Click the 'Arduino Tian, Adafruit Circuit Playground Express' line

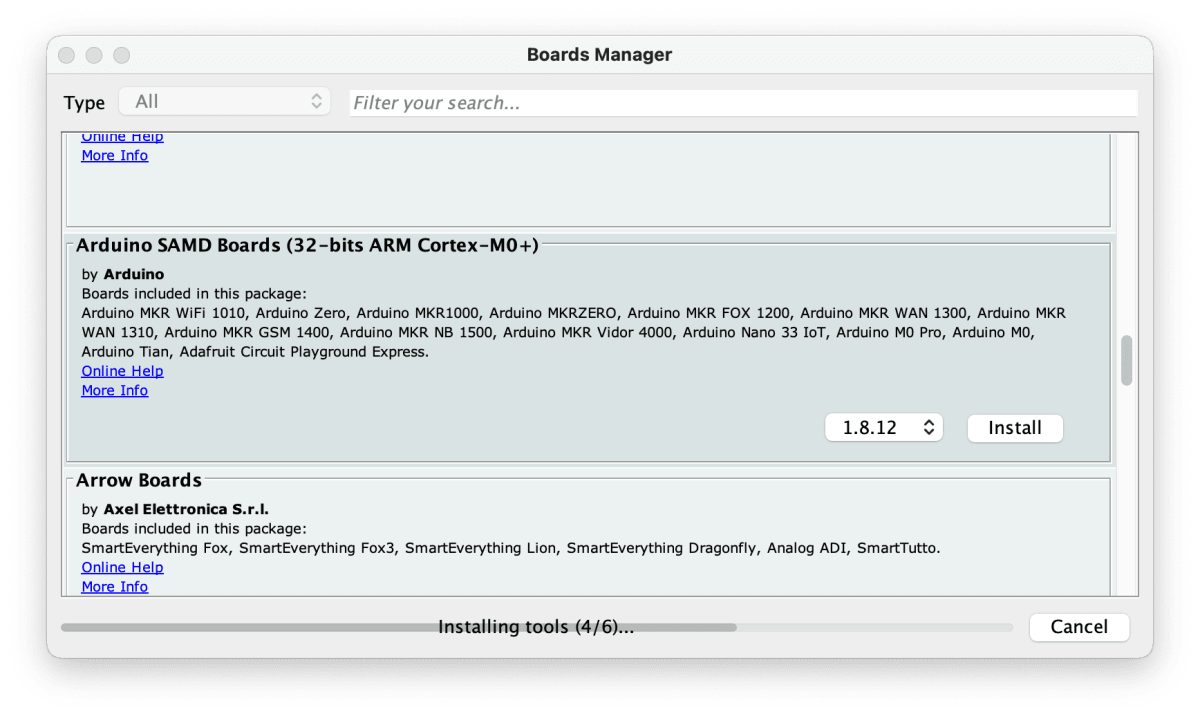tap(255, 352)
